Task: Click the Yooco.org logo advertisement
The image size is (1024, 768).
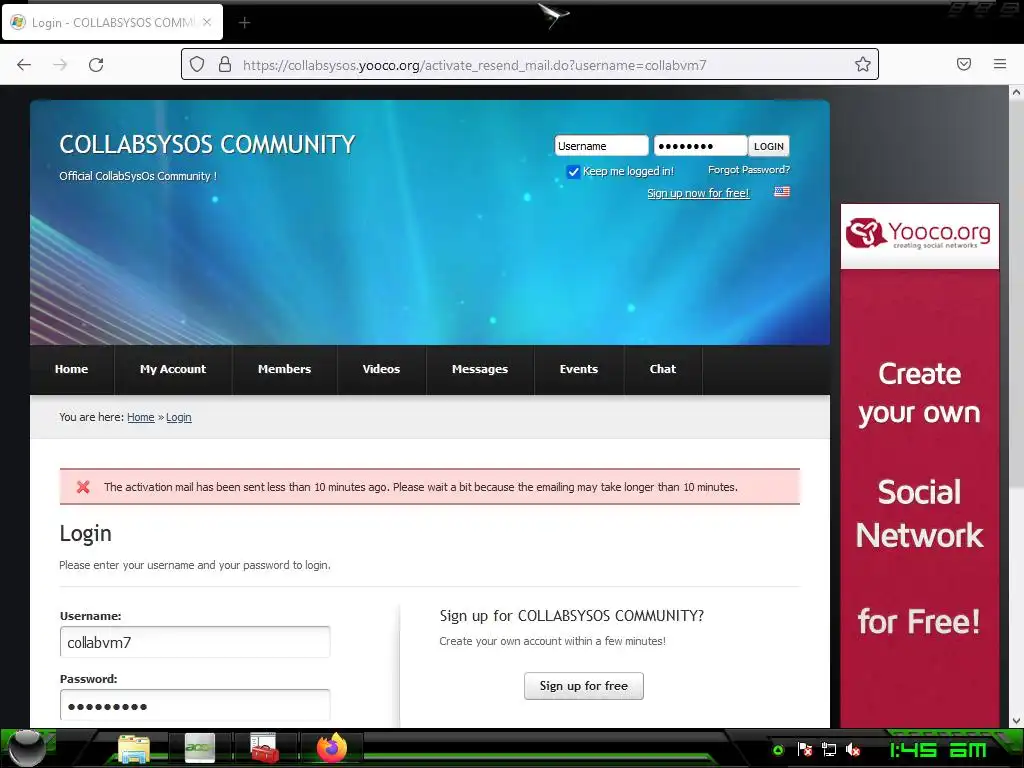Action: [x=920, y=235]
